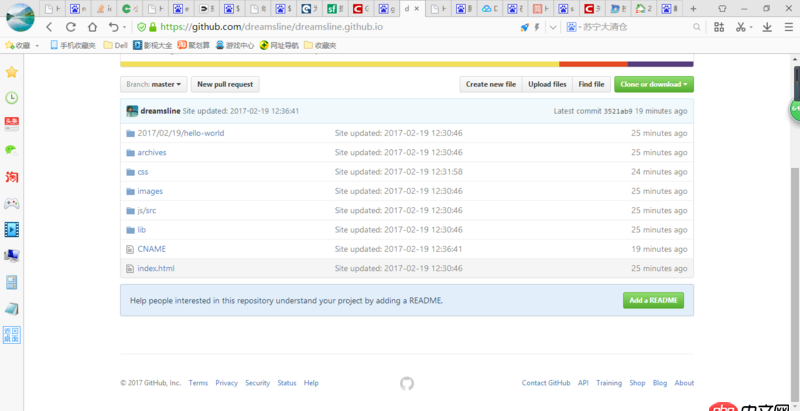Image resolution: width=800 pixels, height=411 pixels.
Task: Open the index.html file
Action: (156, 268)
